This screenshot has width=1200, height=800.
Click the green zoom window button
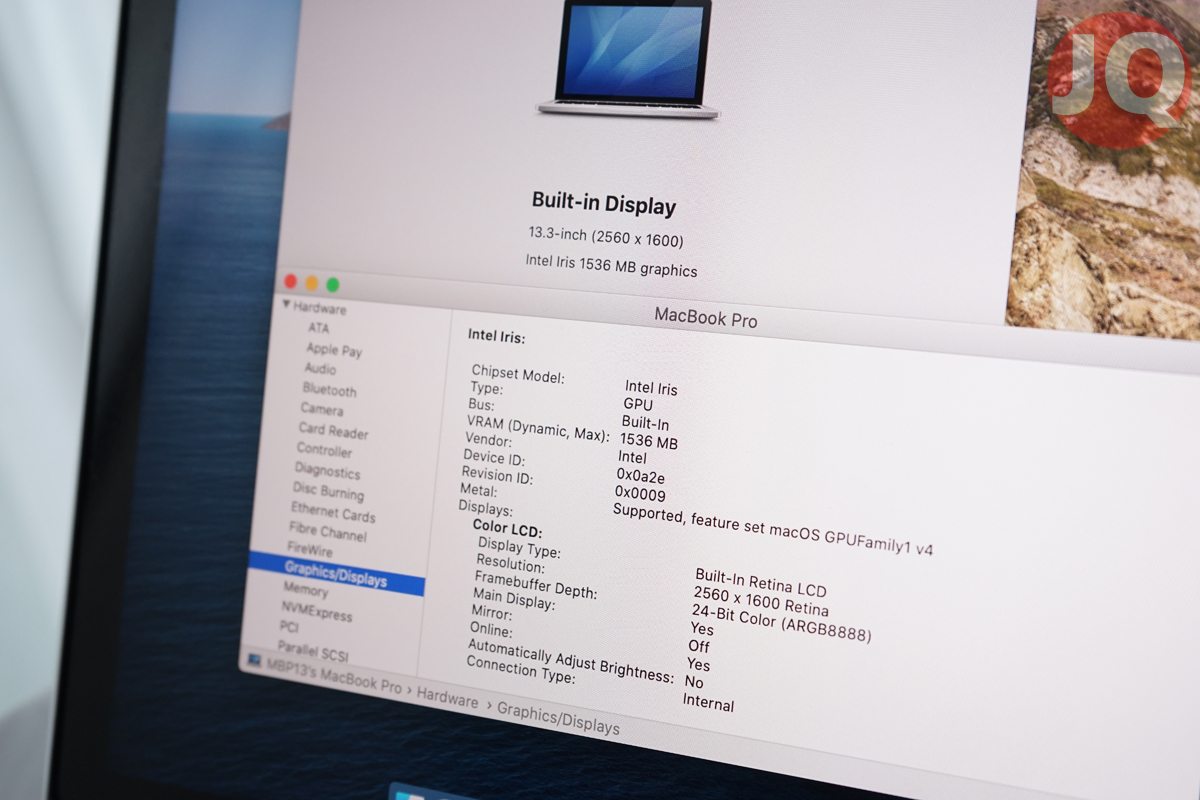click(x=333, y=286)
